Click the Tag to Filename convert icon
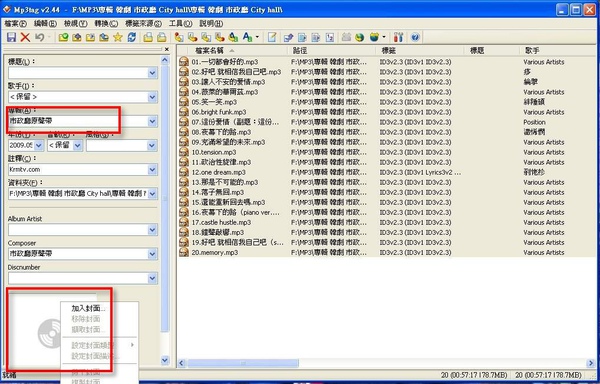 point(179,37)
